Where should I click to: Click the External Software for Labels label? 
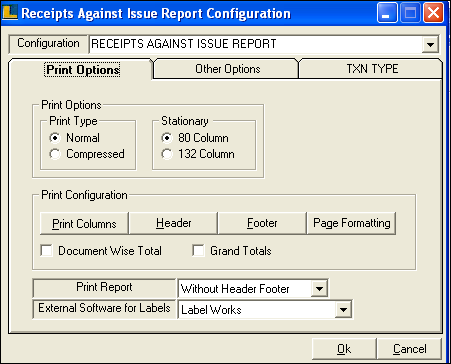pos(104,308)
